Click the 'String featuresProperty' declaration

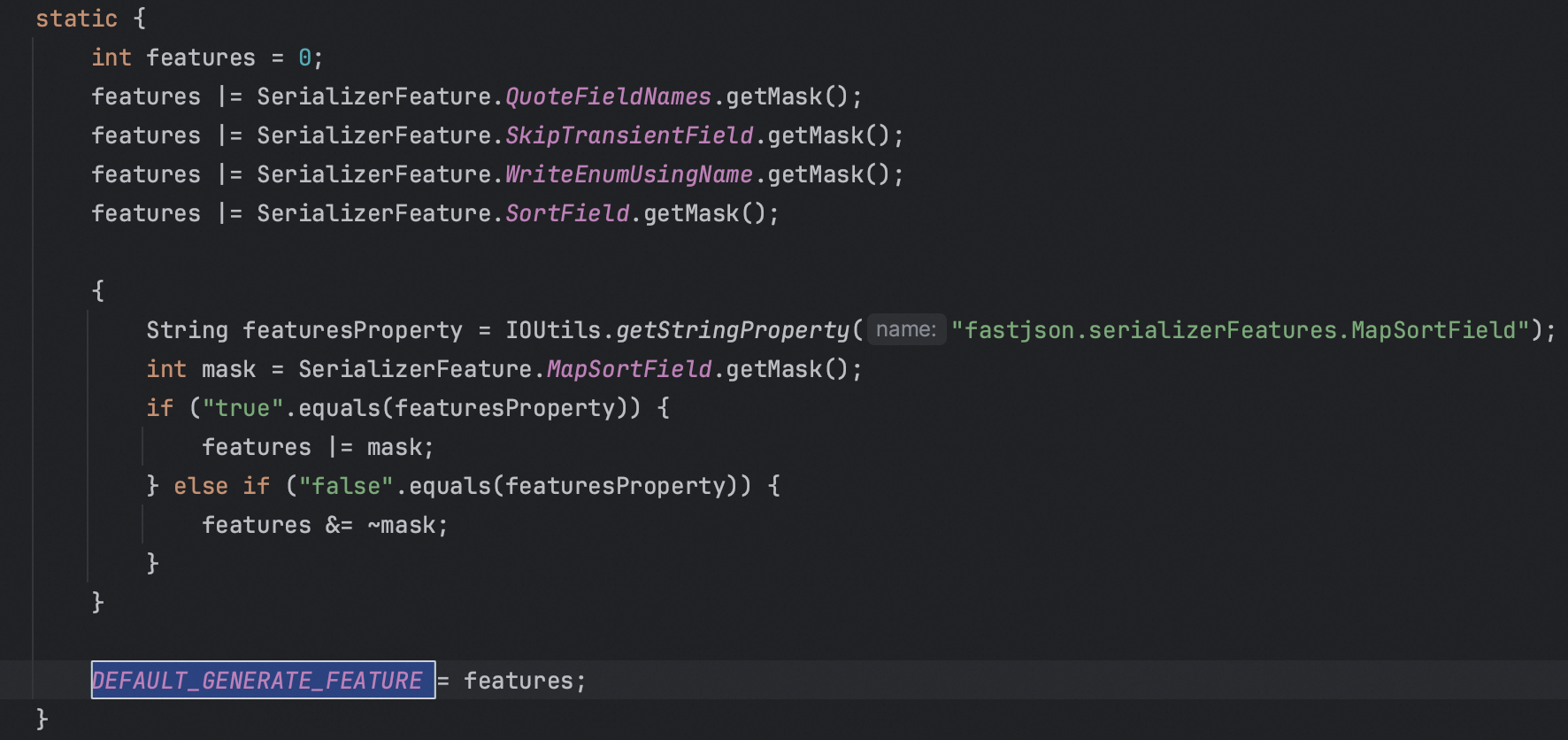pyautogui.click(x=304, y=330)
